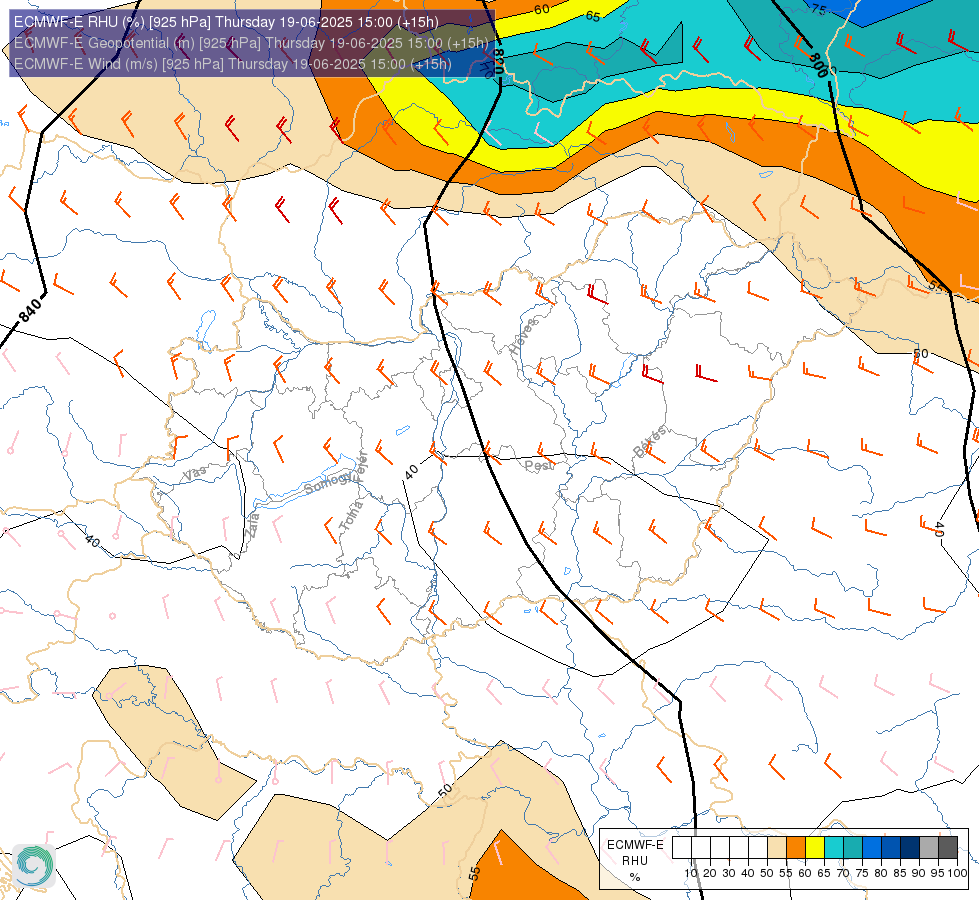The height and width of the screenshot is (900, 979).
Task: Pick the light gray 90-95% legend swatch
Action: [x=929, y=847]
